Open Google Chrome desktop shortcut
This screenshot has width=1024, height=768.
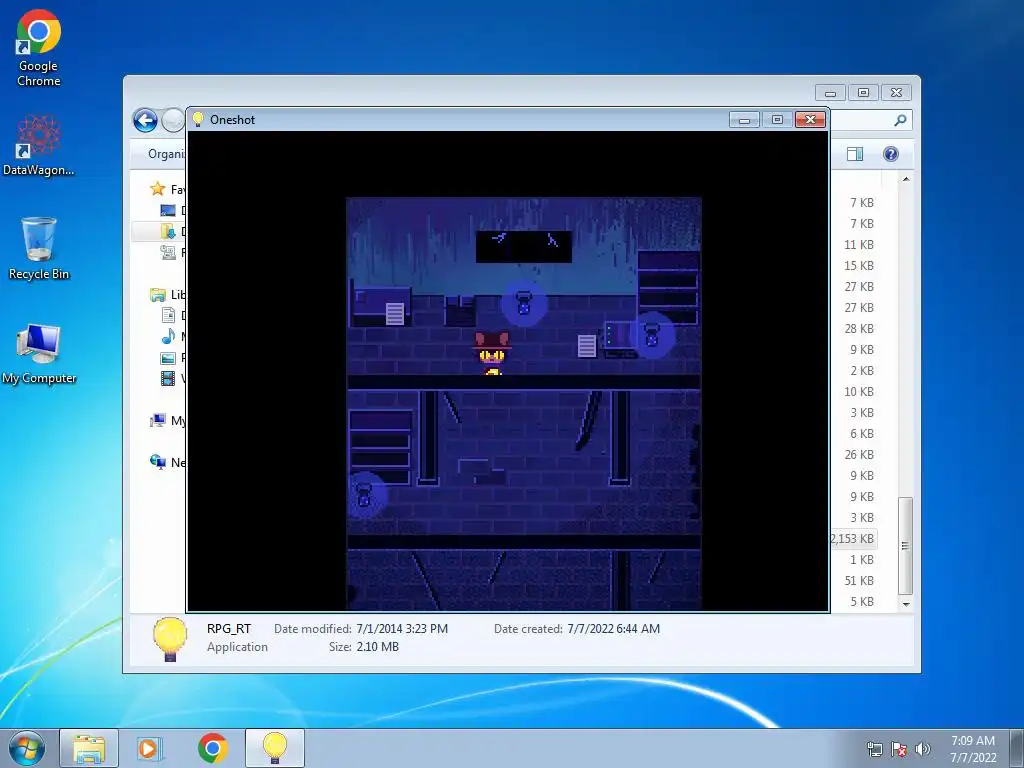(x=39, y=49)
